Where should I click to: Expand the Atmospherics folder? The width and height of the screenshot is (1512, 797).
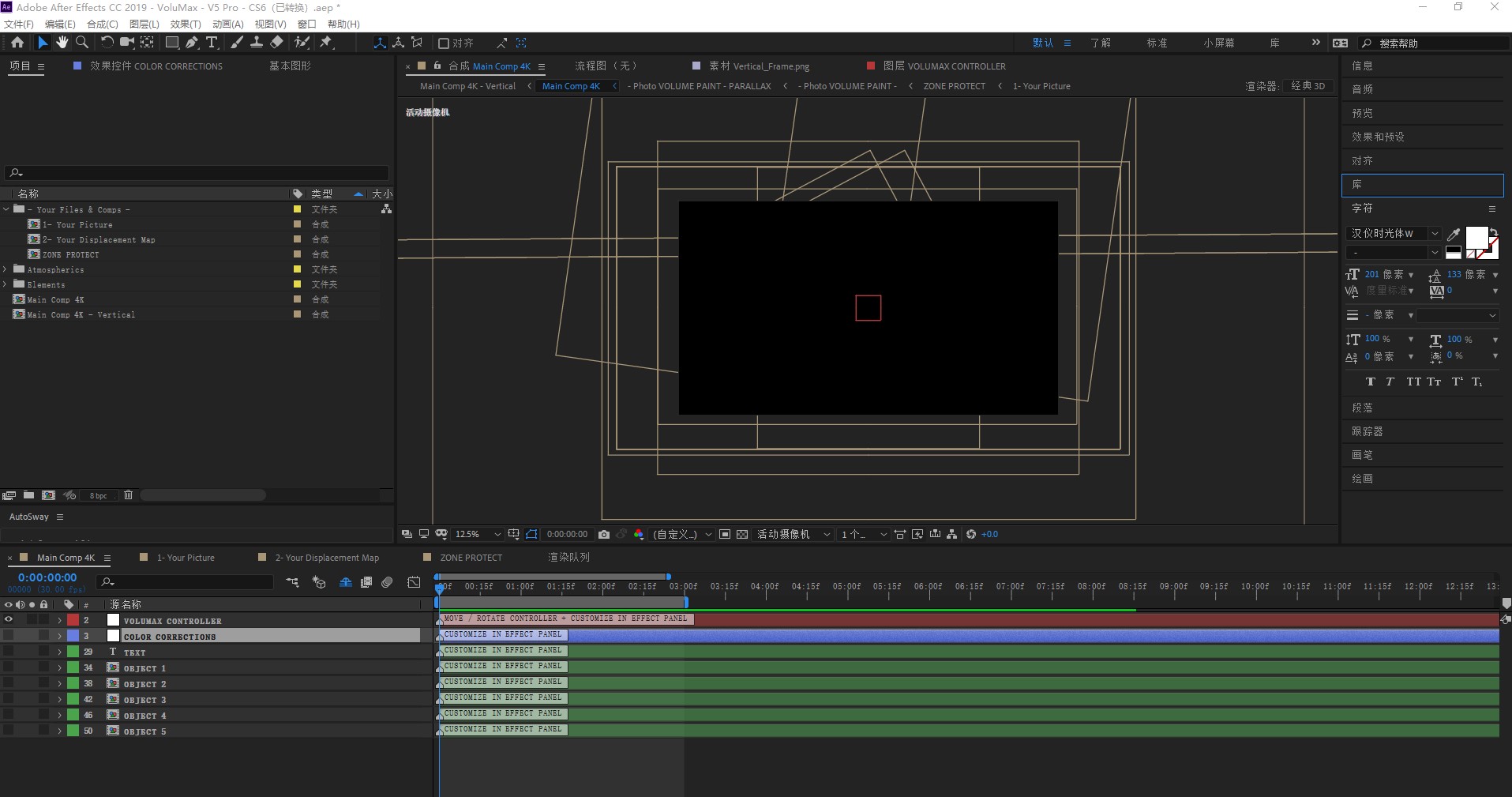click(6, 269)
